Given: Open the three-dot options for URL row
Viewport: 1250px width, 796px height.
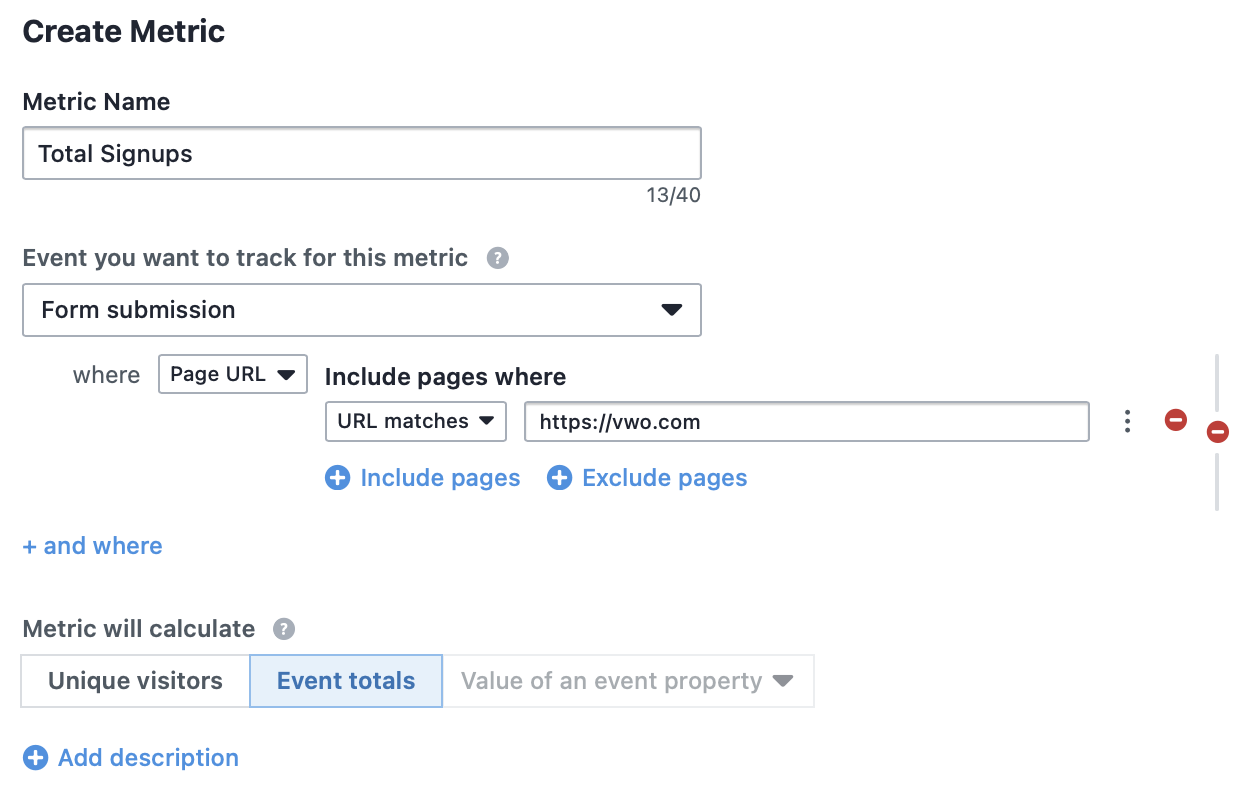Looking at the screenshot, I should tap(1127, 421).
